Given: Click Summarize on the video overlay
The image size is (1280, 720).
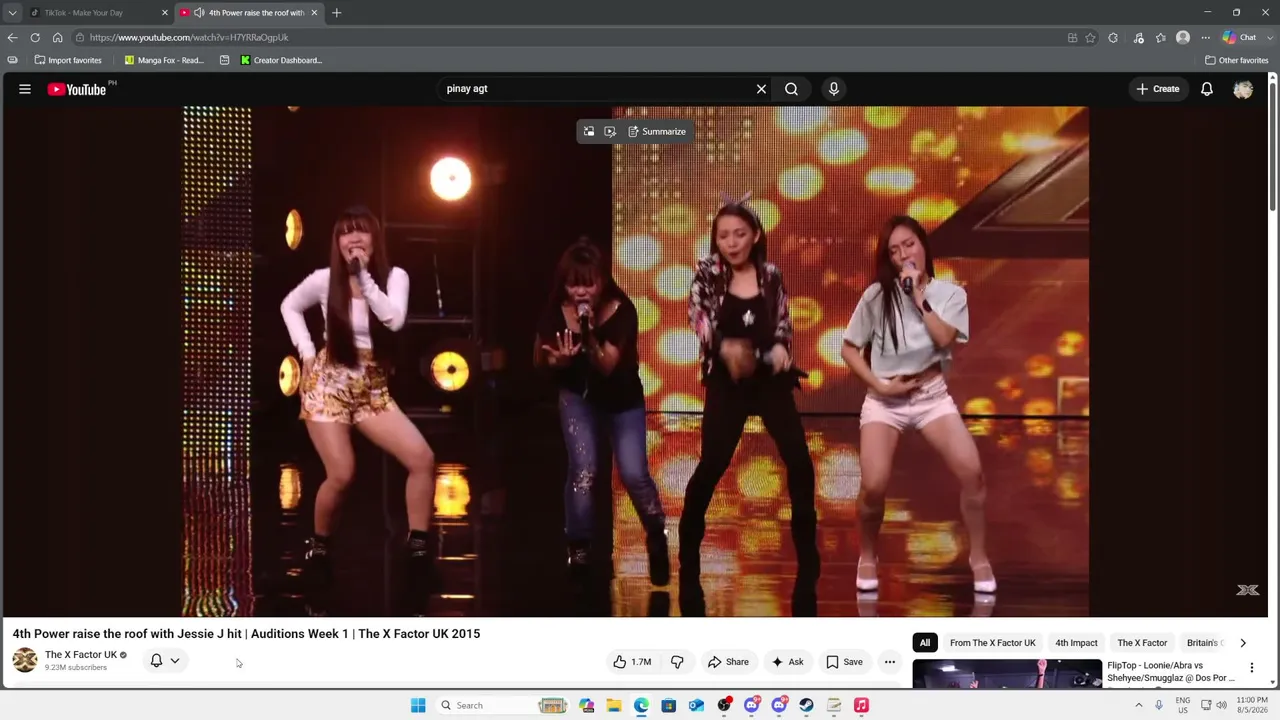Looking at the screenshot, I should click(657, 132).
